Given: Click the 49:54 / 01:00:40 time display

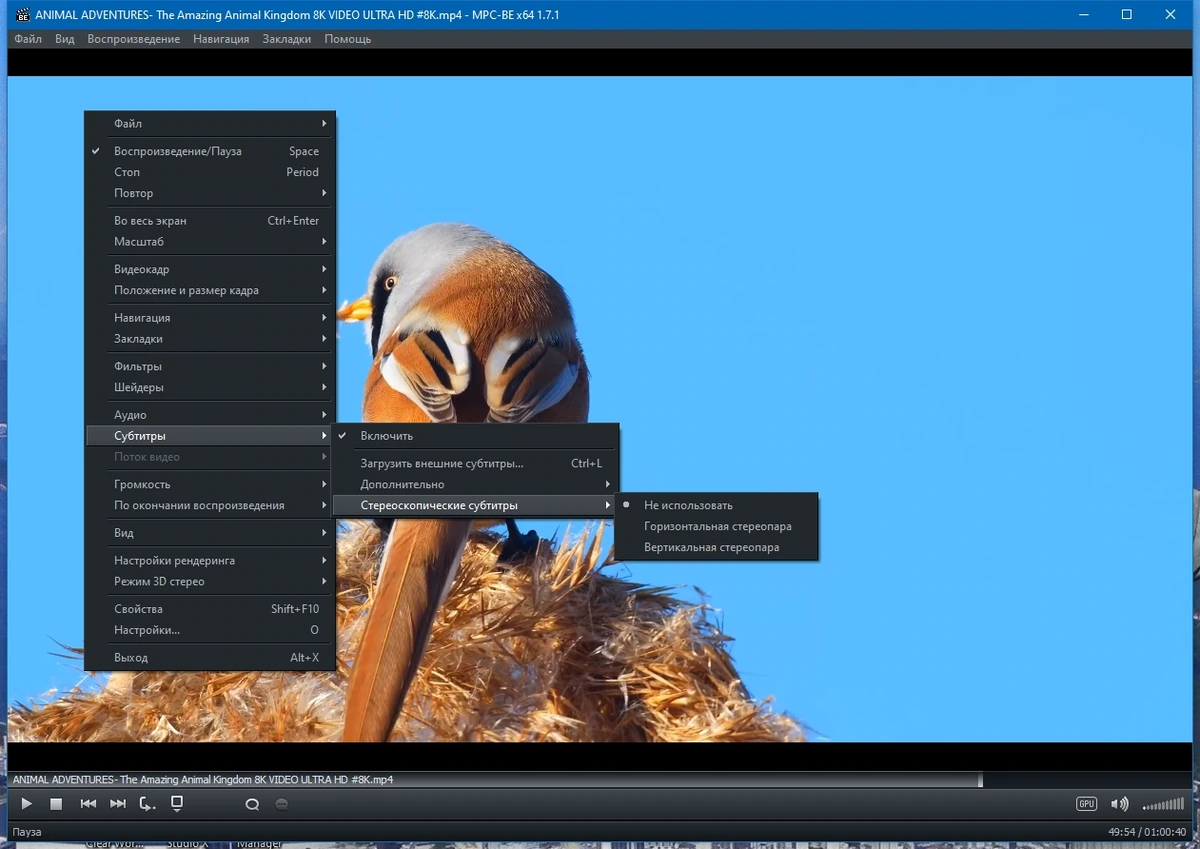Looking at the screenshot, I should pyautogui.click(x=1147, y=832).
